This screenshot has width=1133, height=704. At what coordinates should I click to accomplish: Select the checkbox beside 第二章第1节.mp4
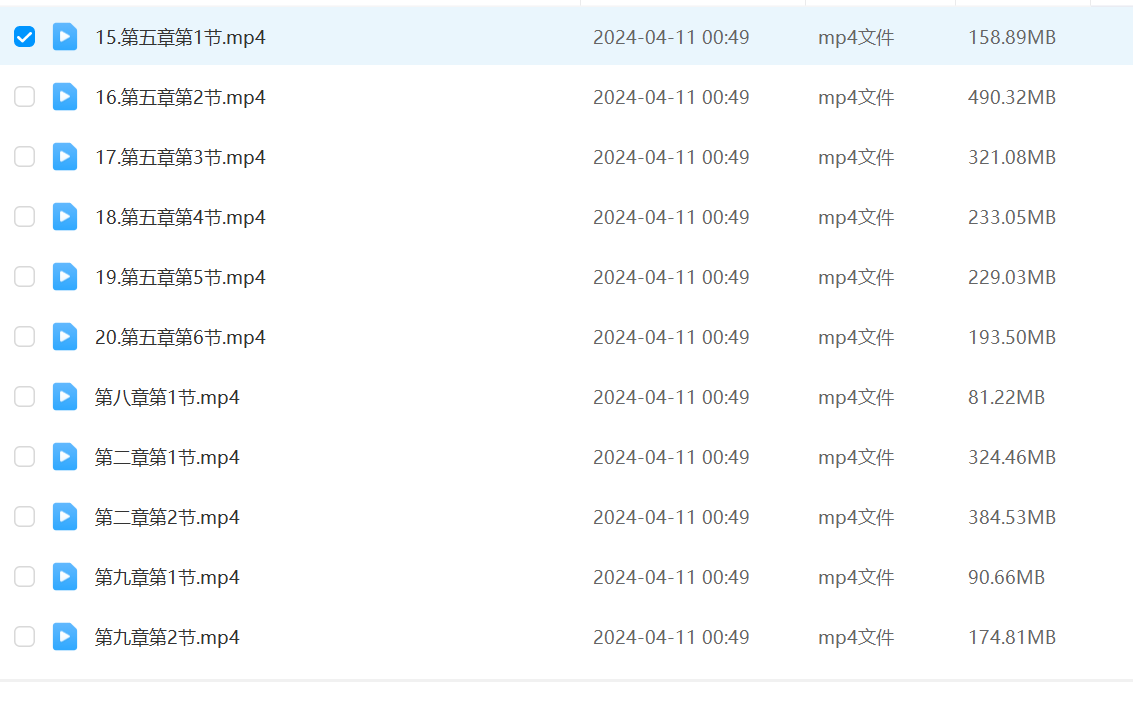pyautogui.click(x=24, y=457)
